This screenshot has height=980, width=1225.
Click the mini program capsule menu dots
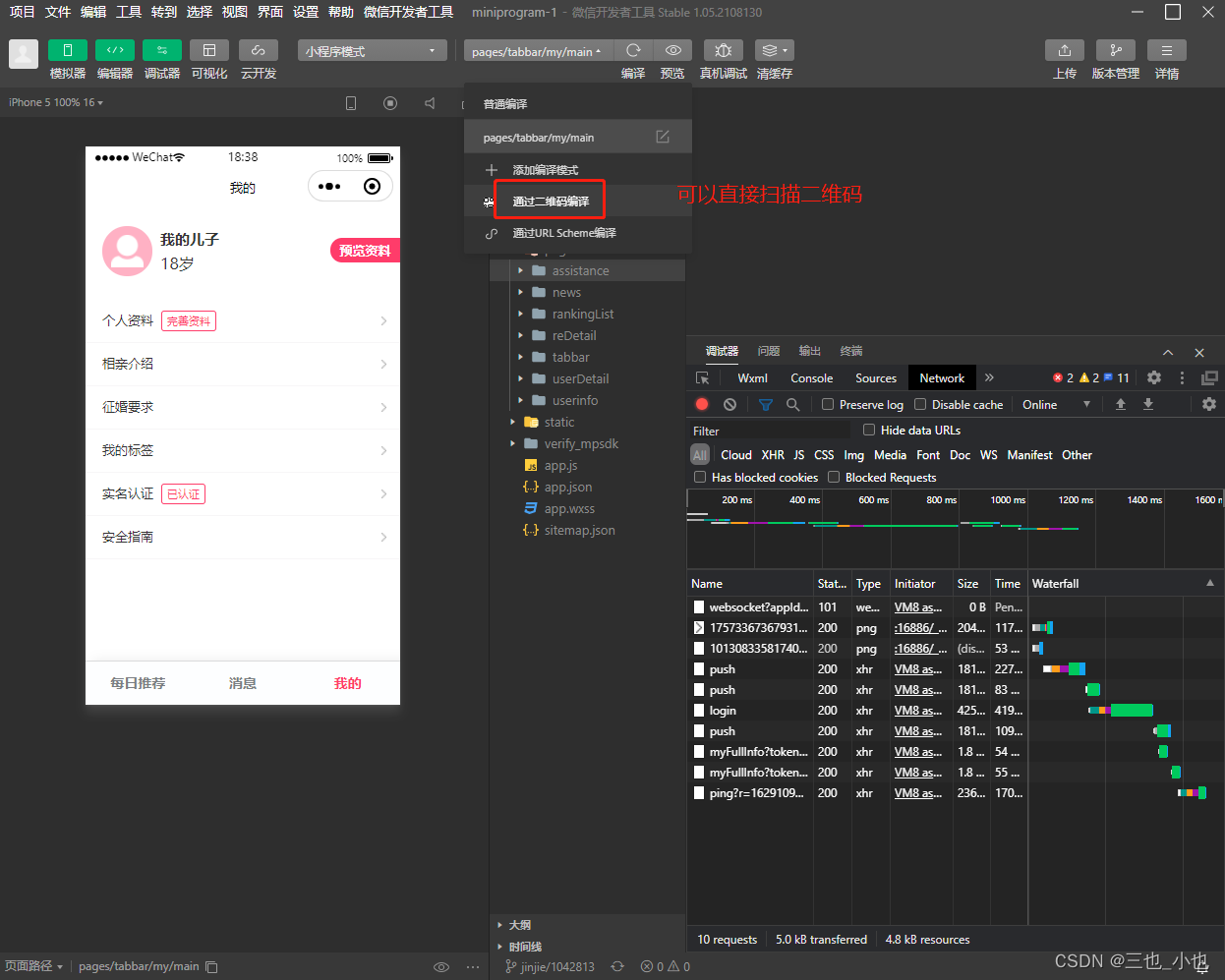coord(329,186)
